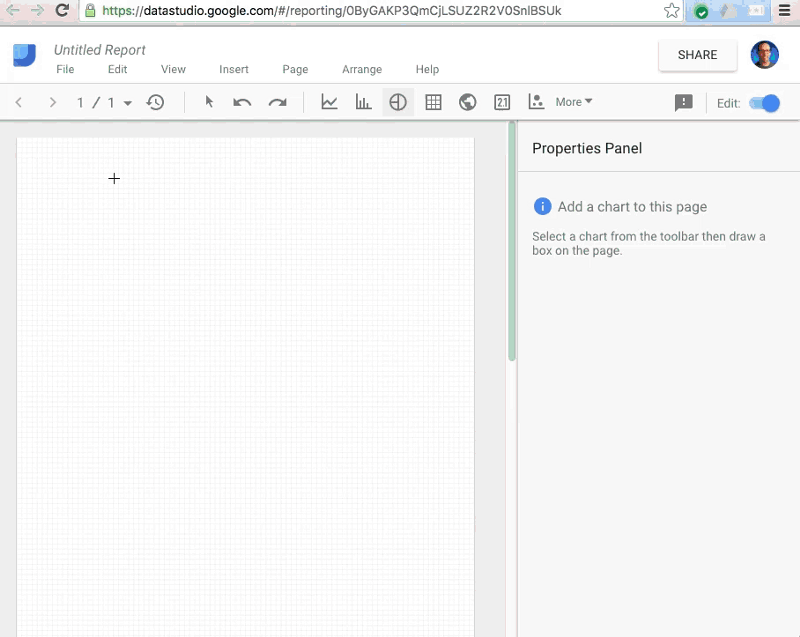Go to the next page arrow
Screen dimensions: 800x637
(x=53, y=102)
